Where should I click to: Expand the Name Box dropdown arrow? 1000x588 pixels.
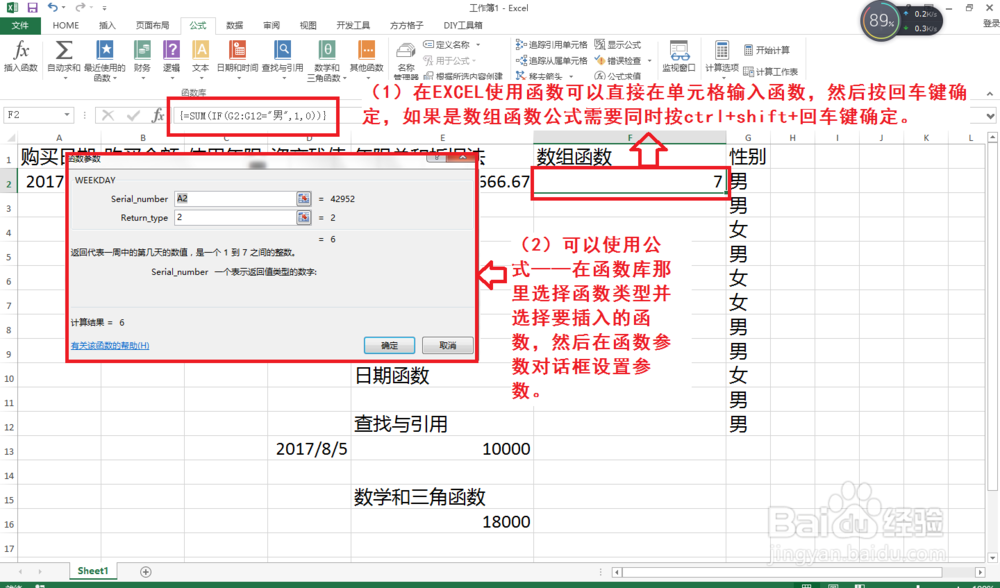pos(66,115)
